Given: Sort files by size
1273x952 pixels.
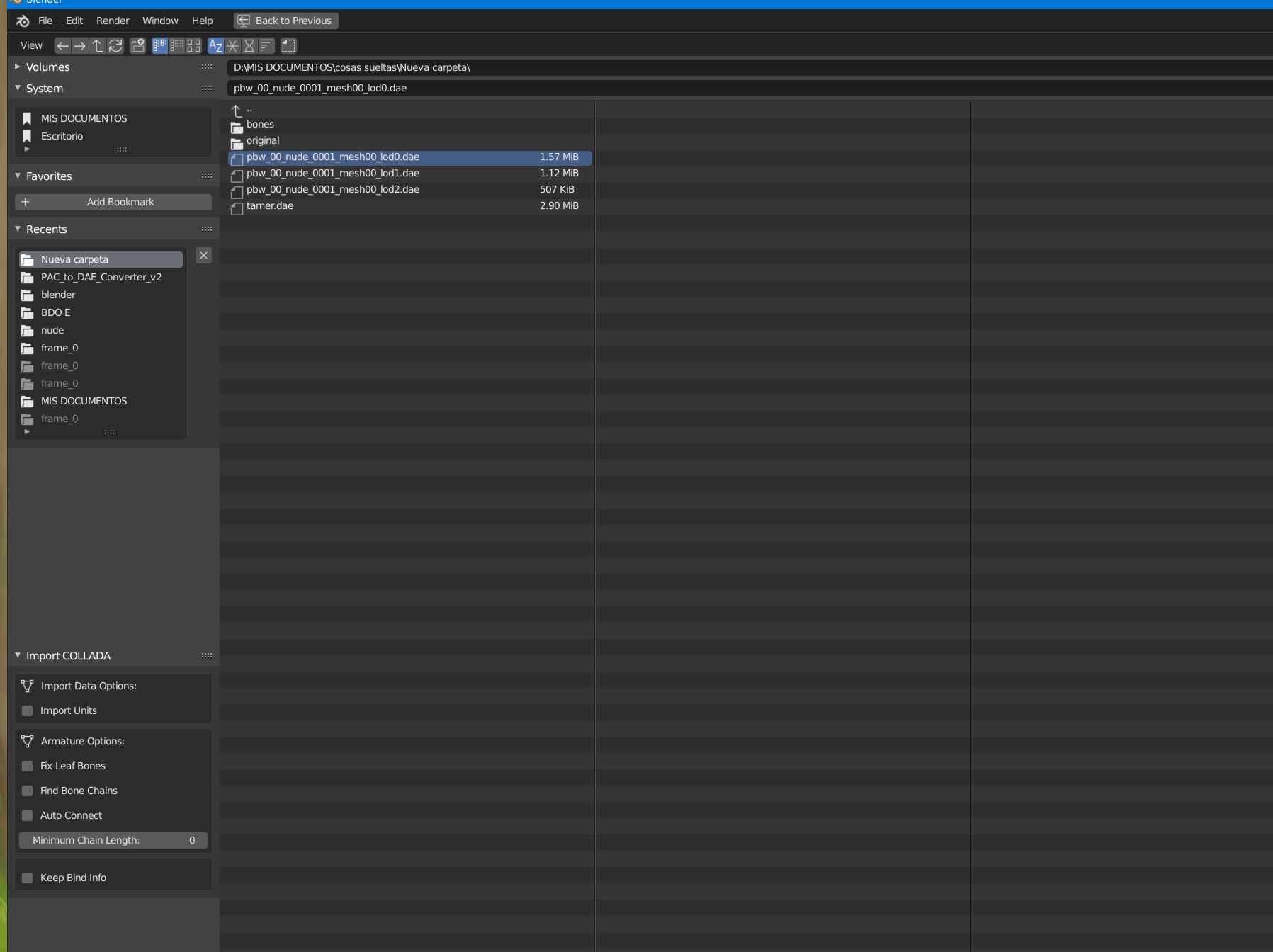Looking at the screenshot, I should click(266, 46).
